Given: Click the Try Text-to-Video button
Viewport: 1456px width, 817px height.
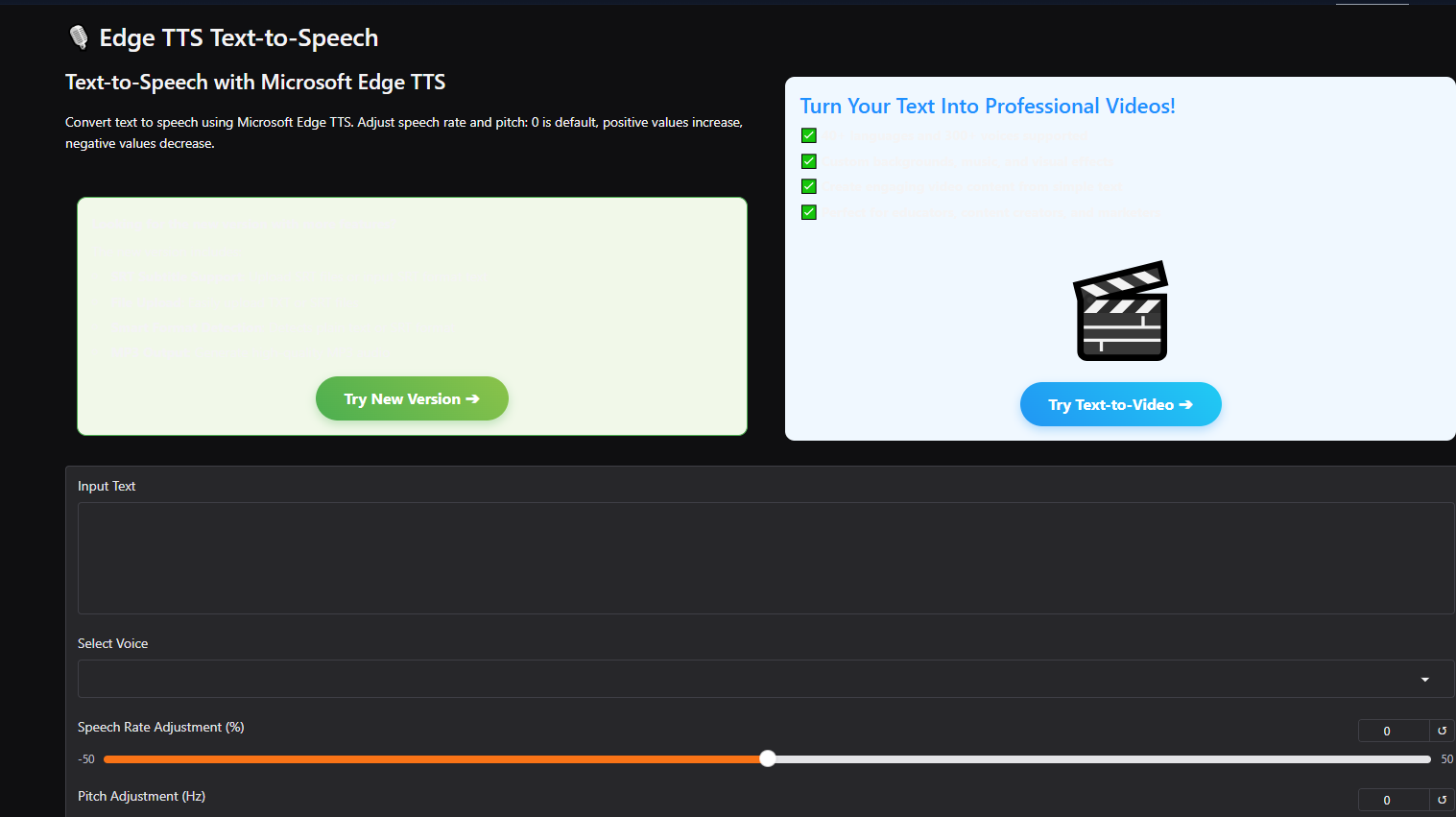Looking at the screenshot, I should coord(1120,404).
